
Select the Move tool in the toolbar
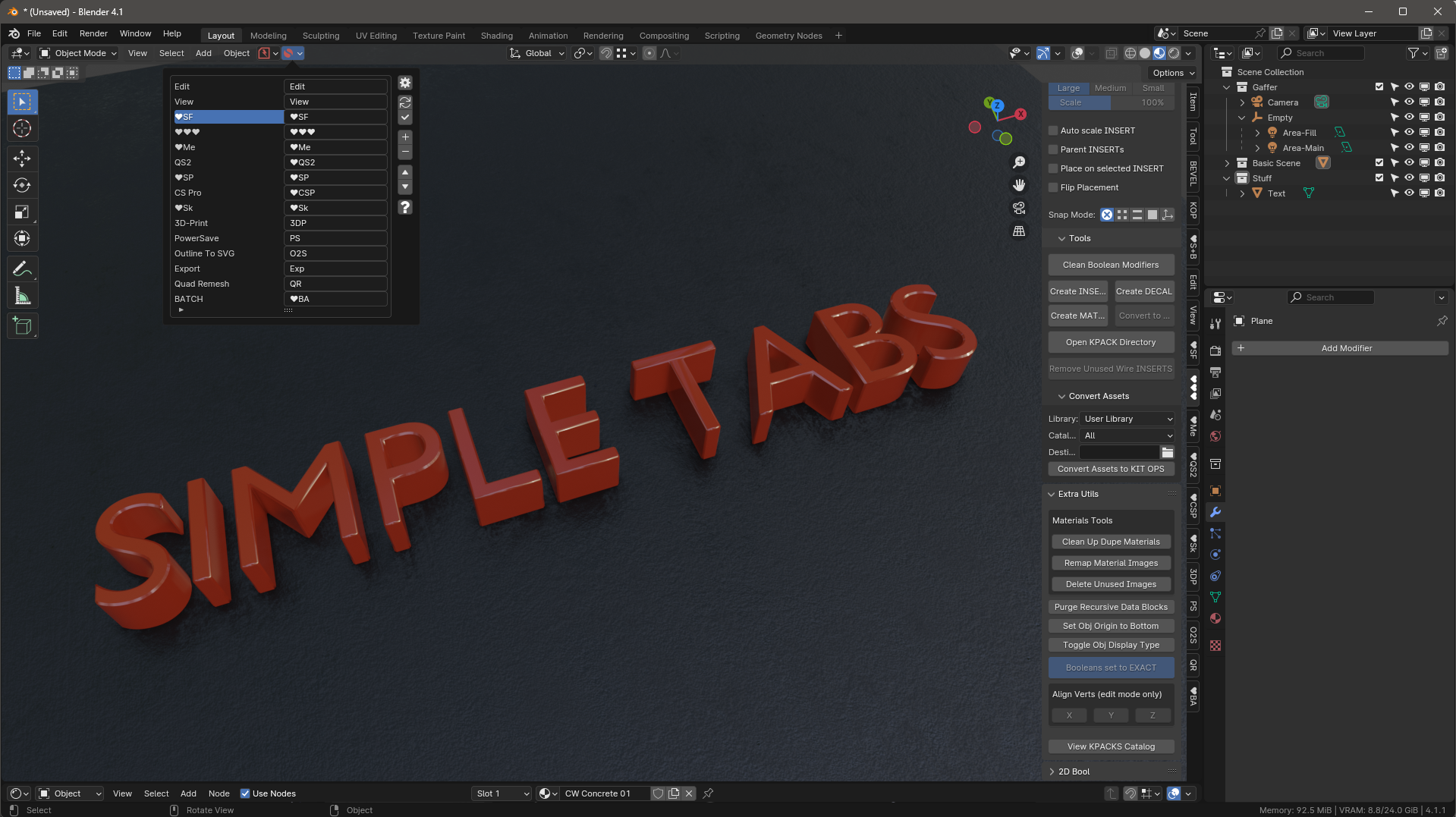tap(22, 159)
